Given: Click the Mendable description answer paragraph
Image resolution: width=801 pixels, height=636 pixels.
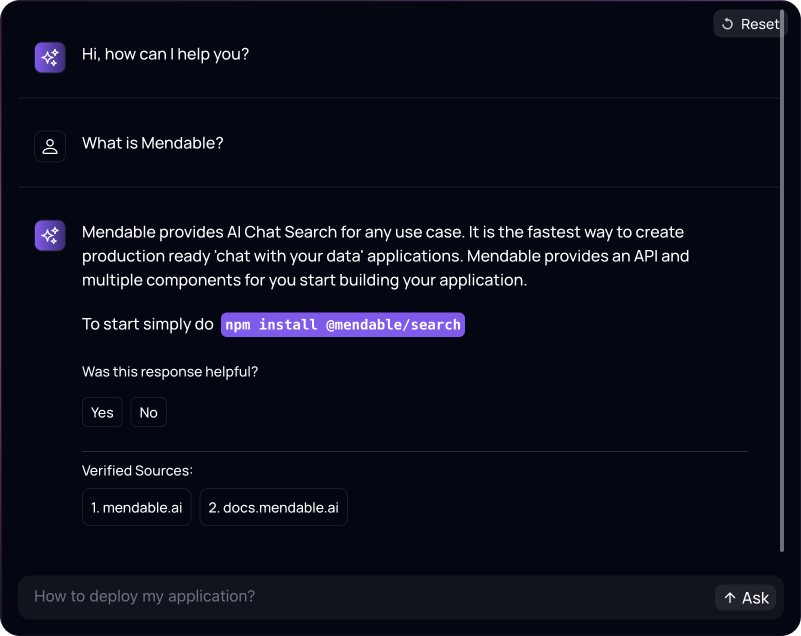Looking at the screenshot, I should point(385,256).
